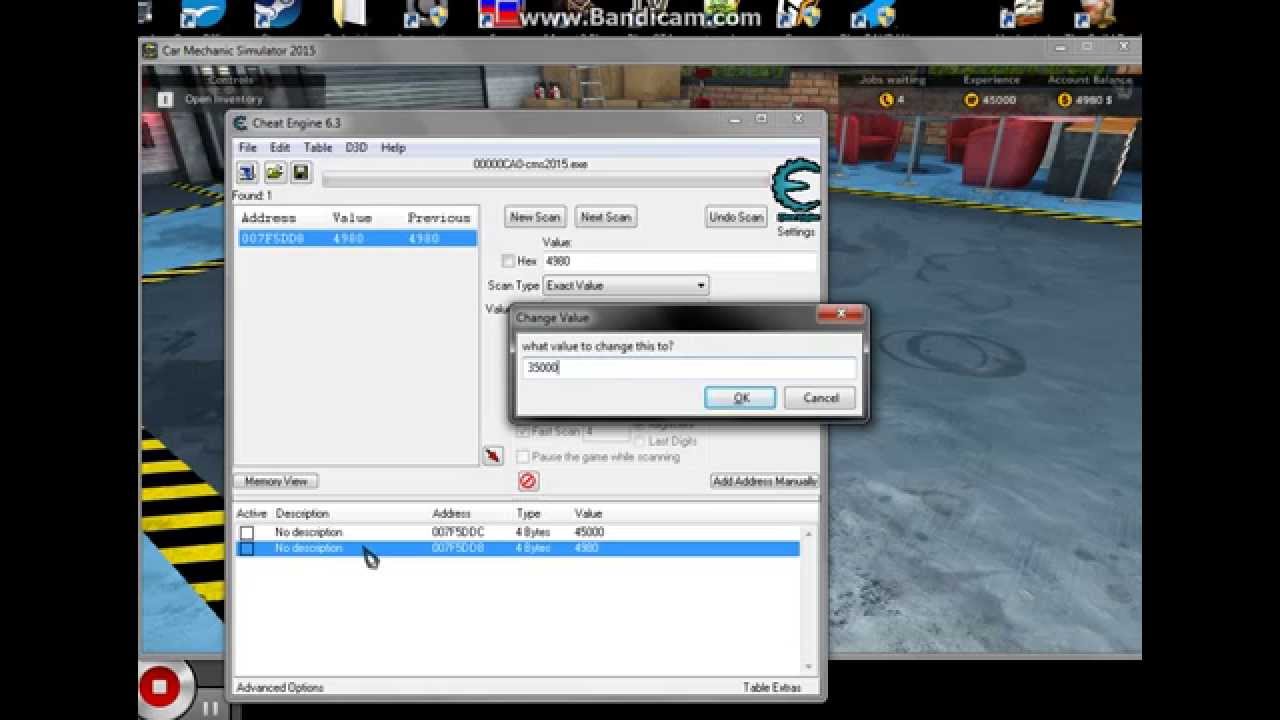Click the scan progress bar
This screenshot has height=720, width=1280.
(546, 179)
